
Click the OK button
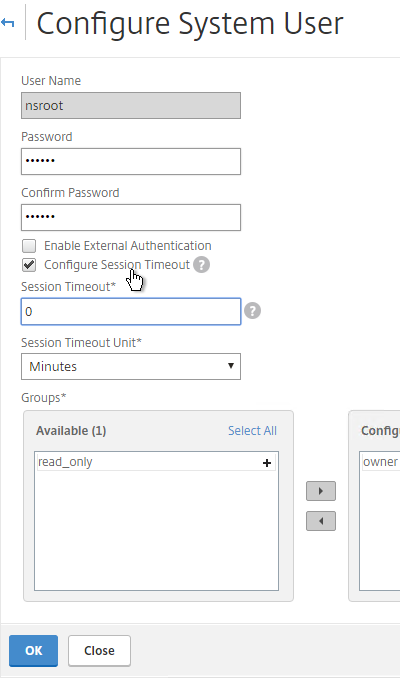point(33,651)
